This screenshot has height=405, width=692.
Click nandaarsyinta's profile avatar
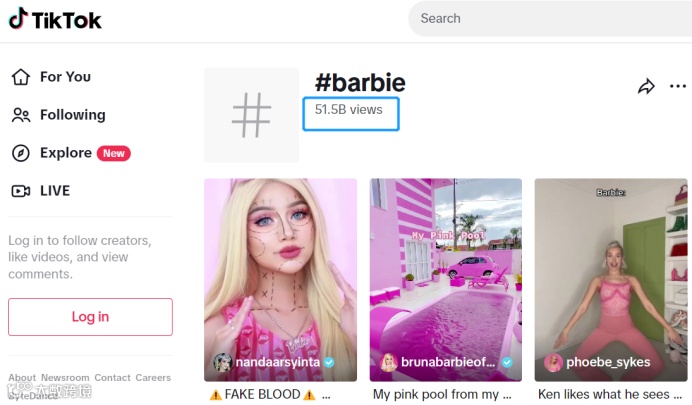click(x=223, y=362)
